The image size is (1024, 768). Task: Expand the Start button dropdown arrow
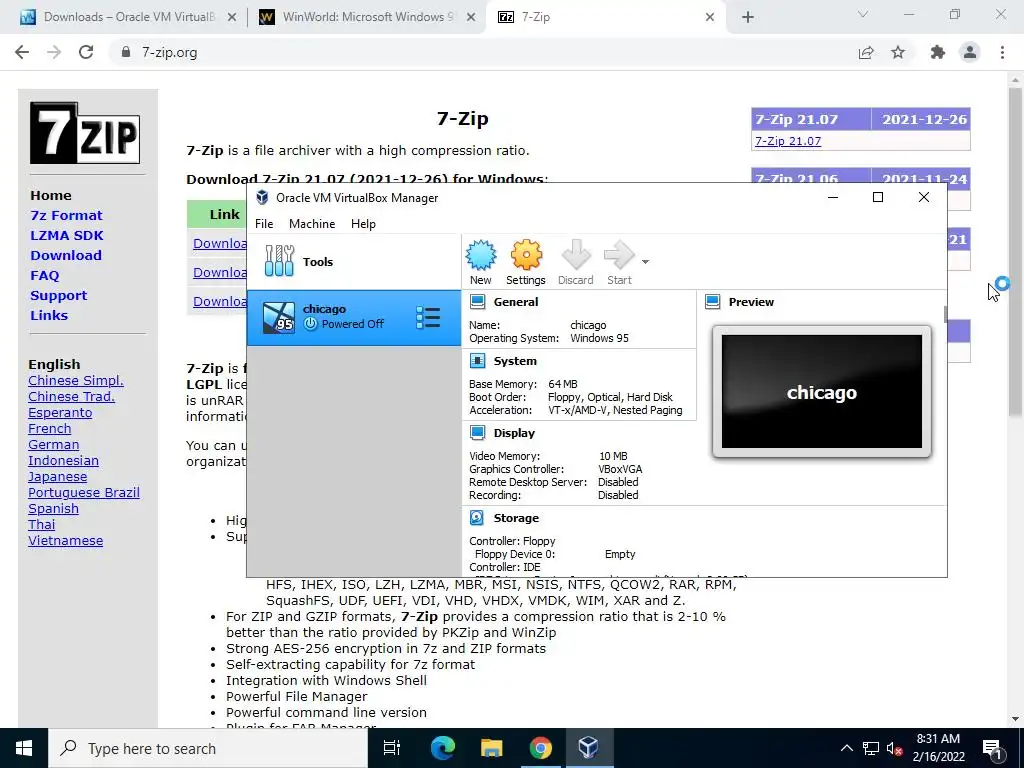tap(645, 262)
